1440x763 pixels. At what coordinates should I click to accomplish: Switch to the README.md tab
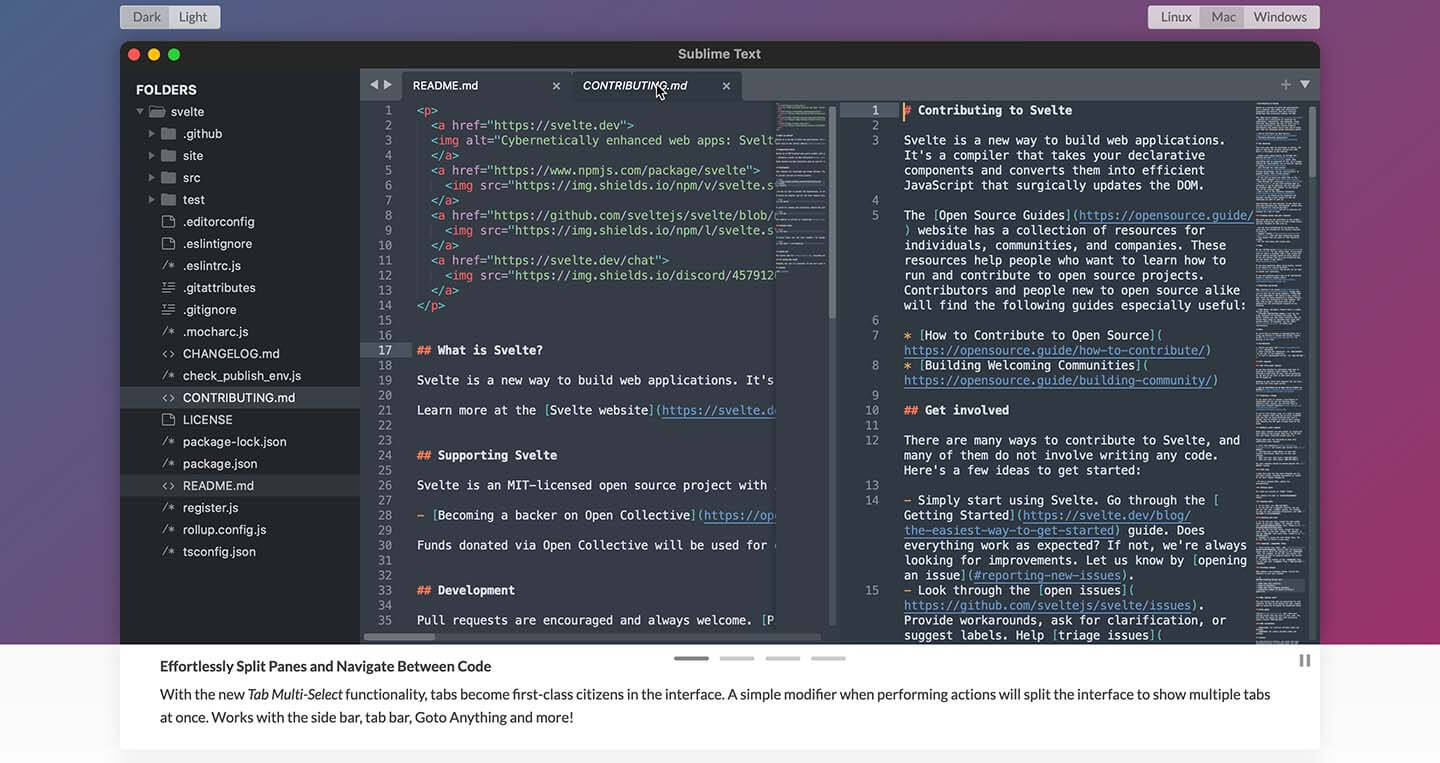[x=487, y=86]
